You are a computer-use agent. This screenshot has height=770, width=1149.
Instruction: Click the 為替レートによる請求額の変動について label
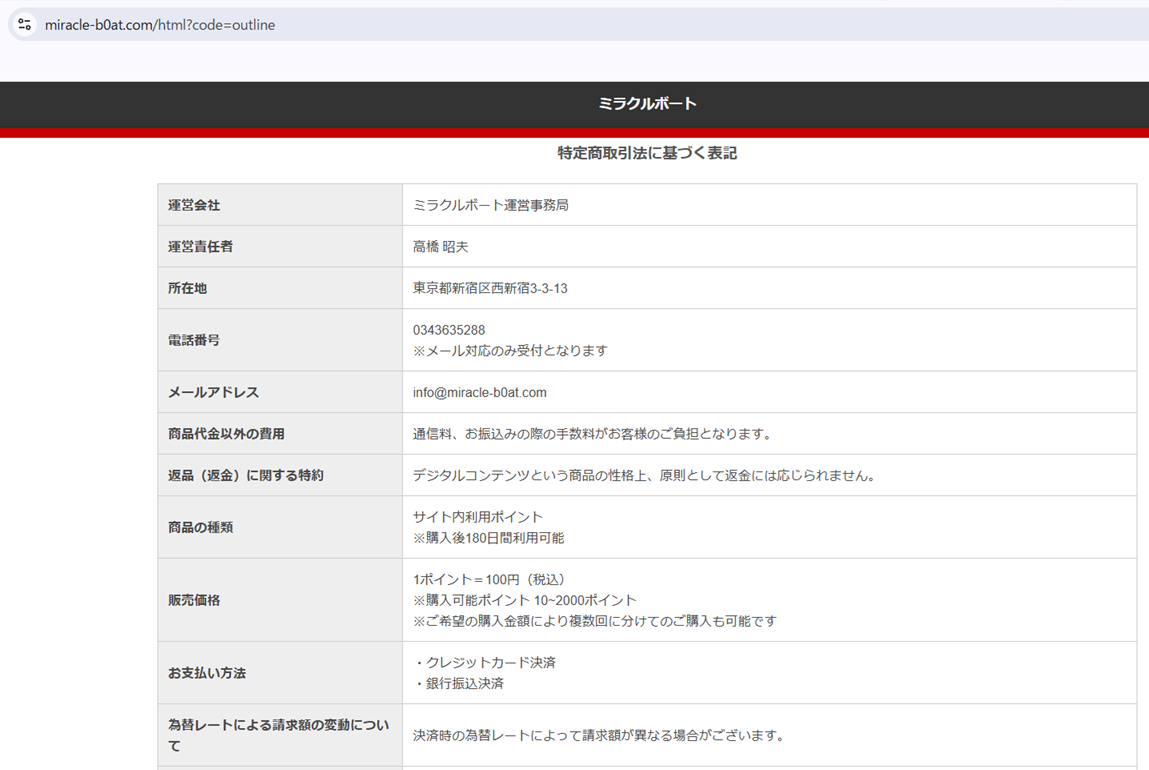pos(278,736)
